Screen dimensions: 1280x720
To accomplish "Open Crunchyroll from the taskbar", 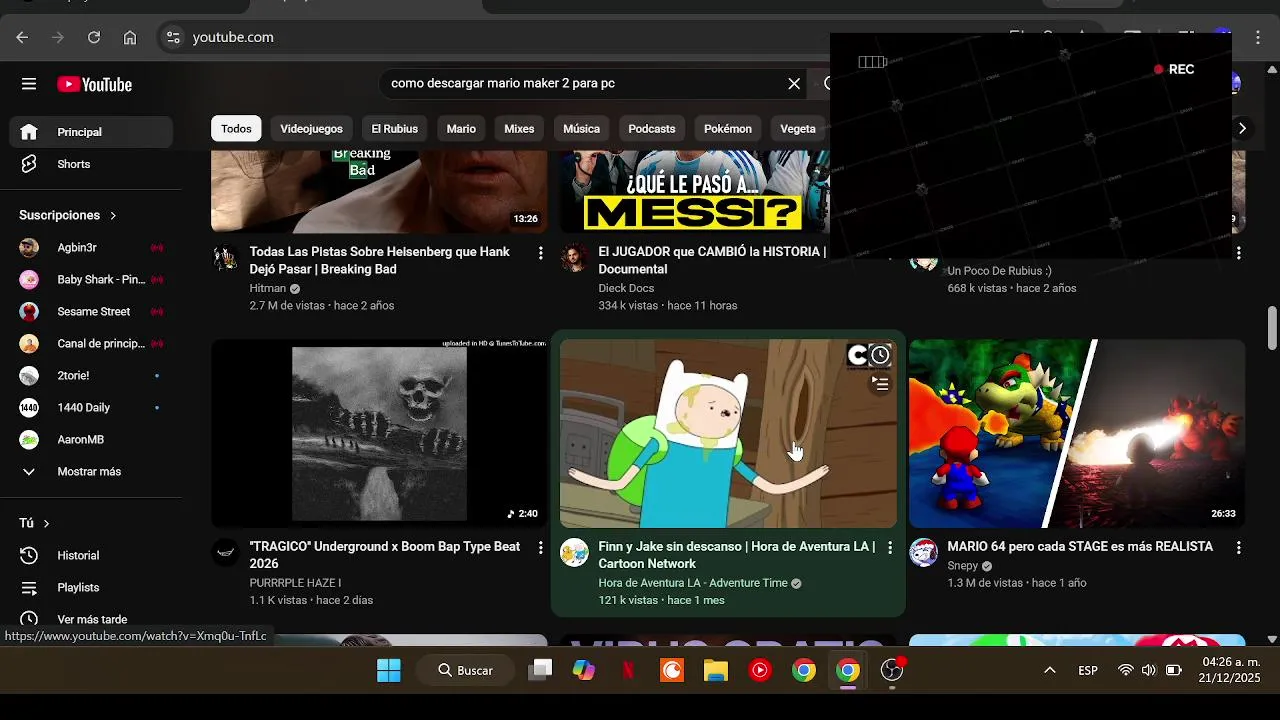I will tap(672, 670).
